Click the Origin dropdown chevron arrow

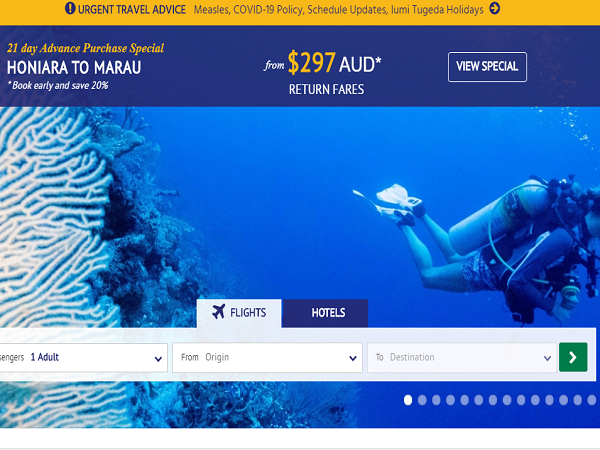pos(353,359)
